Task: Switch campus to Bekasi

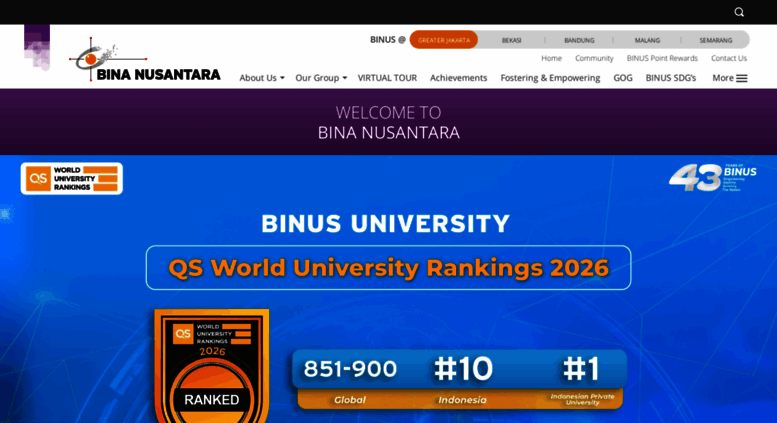Action: 511,40
